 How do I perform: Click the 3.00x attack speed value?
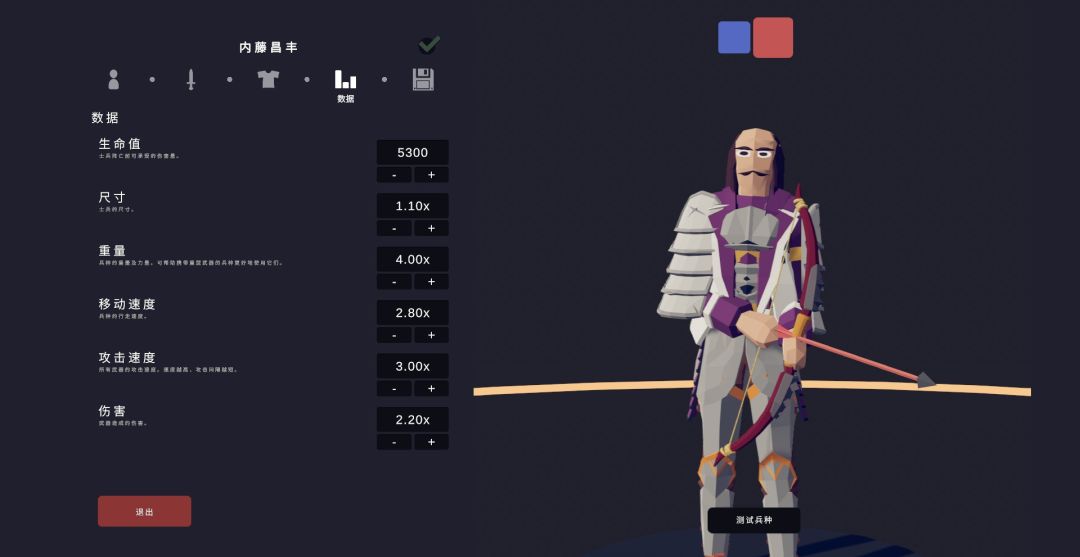[x=413, y=366]
